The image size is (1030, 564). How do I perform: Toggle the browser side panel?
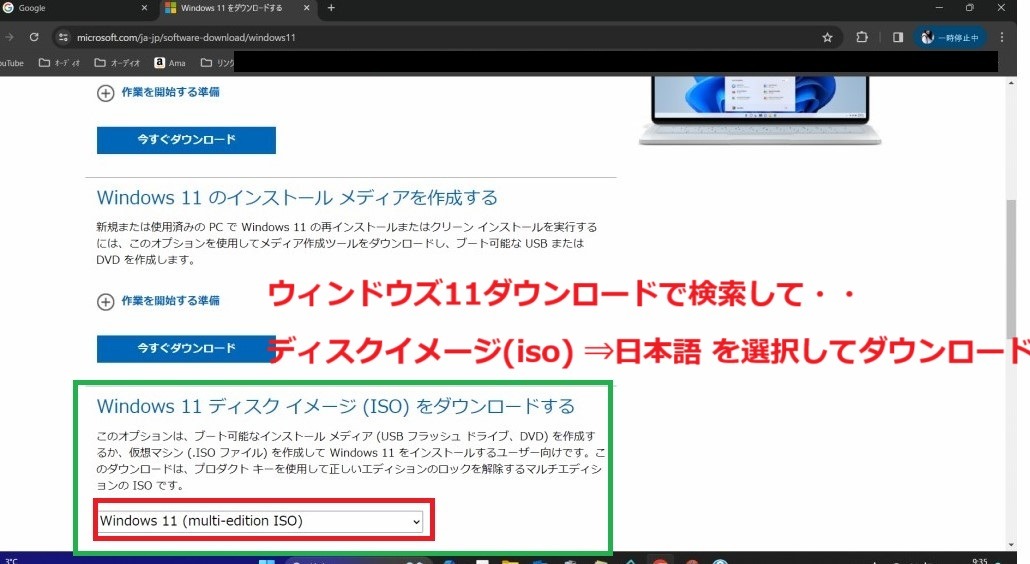point(898,37)
